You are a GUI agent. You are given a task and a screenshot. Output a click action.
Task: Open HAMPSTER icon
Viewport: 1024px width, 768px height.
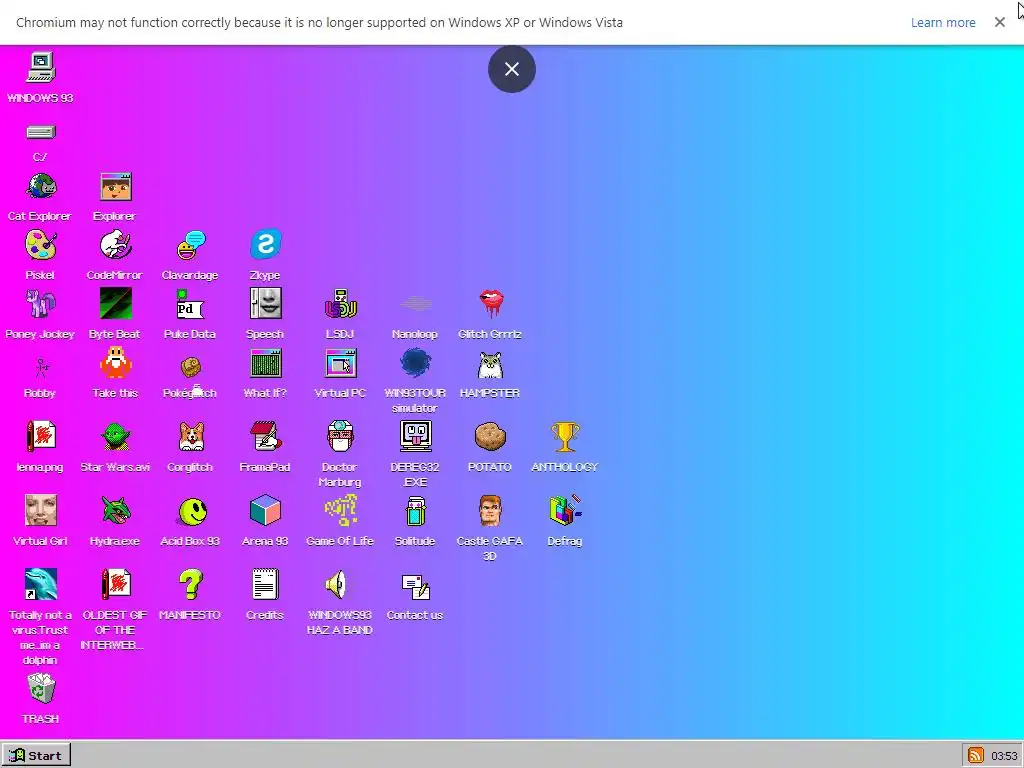click(x=490, y=364)
